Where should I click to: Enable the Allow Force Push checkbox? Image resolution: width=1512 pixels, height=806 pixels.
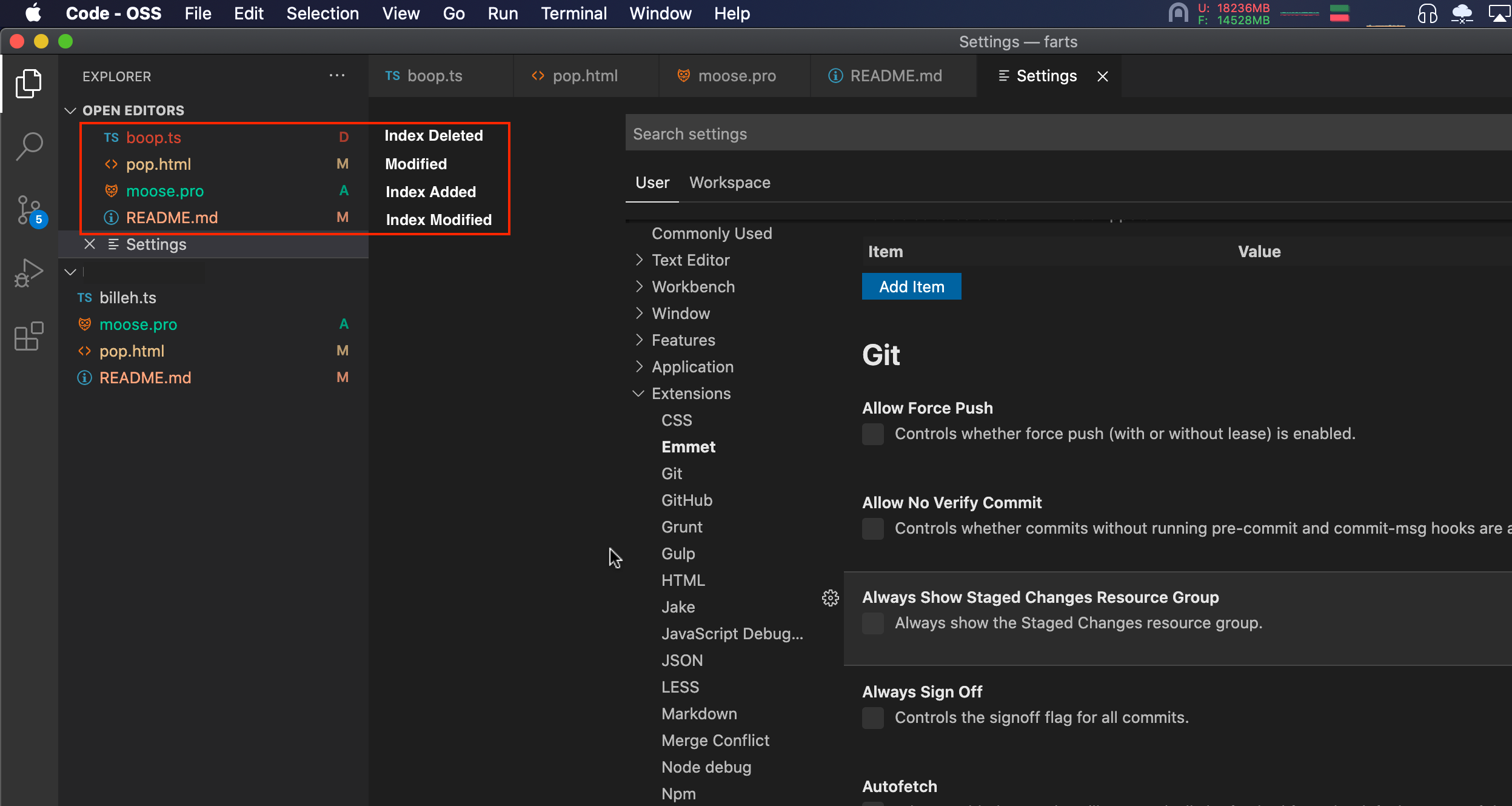coord(873,434)
